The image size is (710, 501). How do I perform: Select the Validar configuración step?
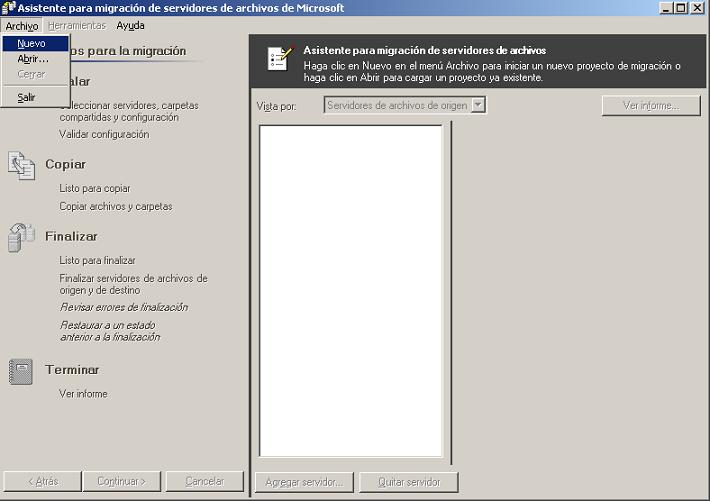pyautogui.click(x=104, y=135)
